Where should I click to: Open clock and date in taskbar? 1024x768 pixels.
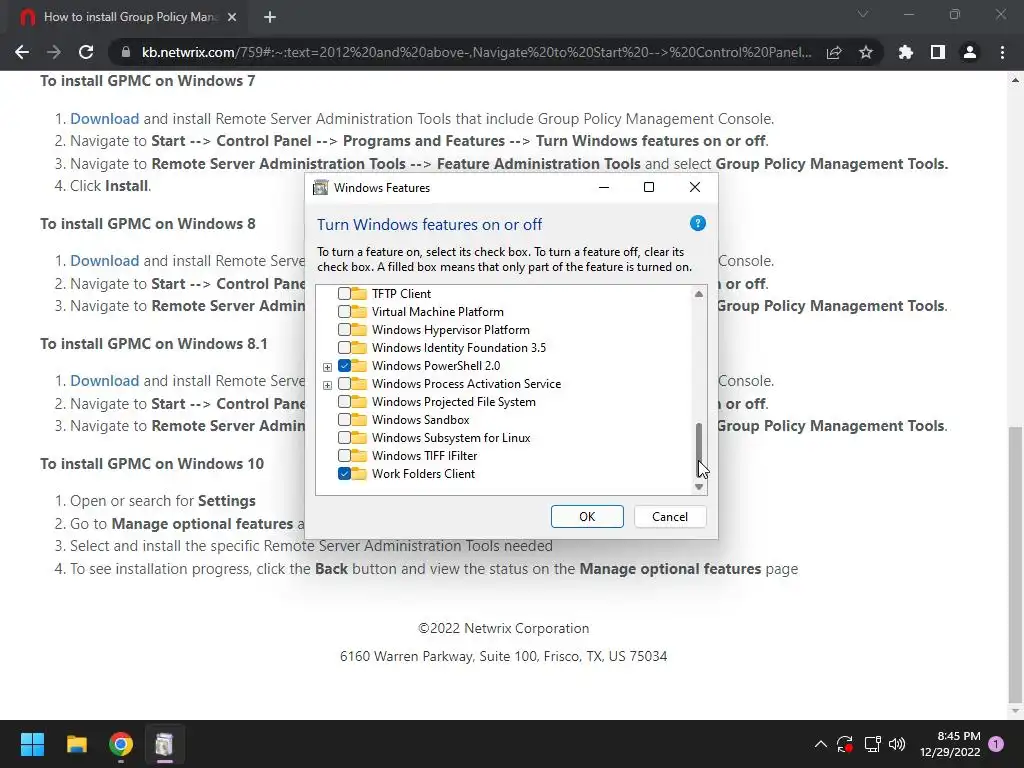(950, 744)
